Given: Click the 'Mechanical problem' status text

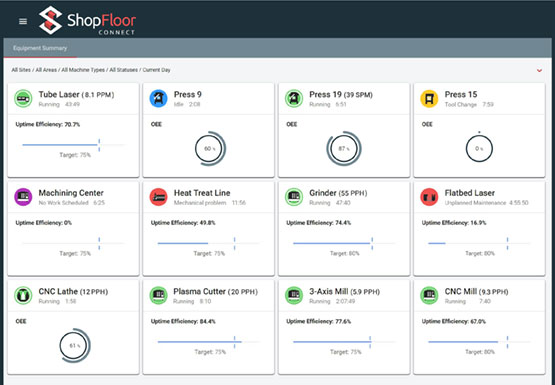Looking at the screenshot, I should click(x=200, y=203).
